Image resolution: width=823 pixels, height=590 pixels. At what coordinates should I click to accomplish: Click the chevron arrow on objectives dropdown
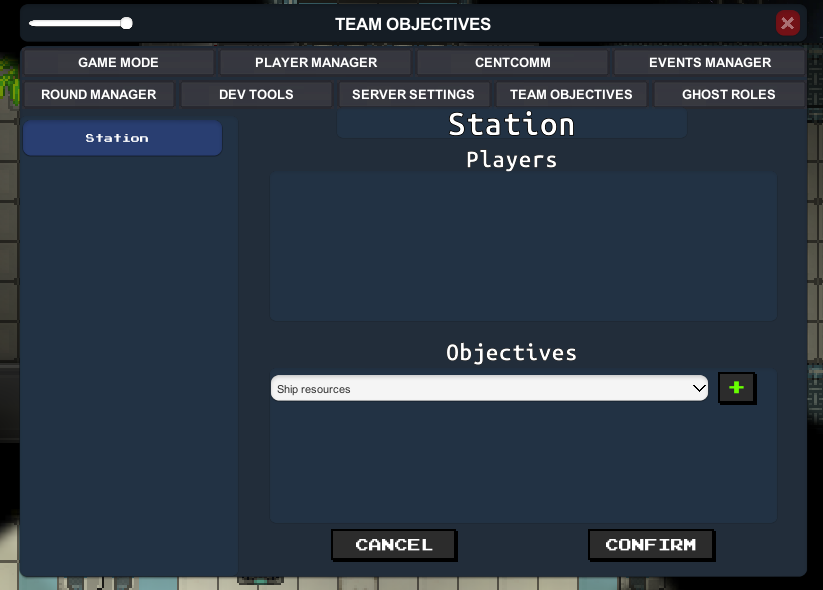tap(699, 388)
